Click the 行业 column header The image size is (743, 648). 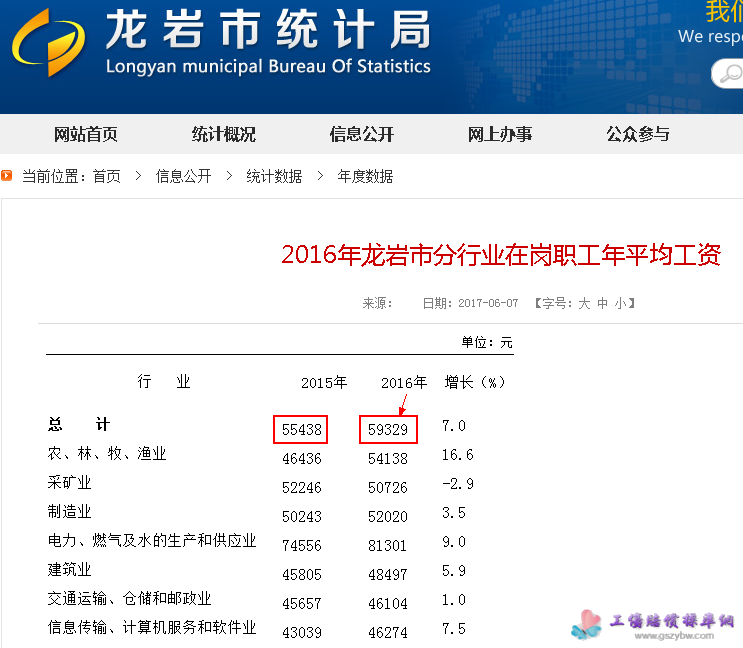coord(163,381)
